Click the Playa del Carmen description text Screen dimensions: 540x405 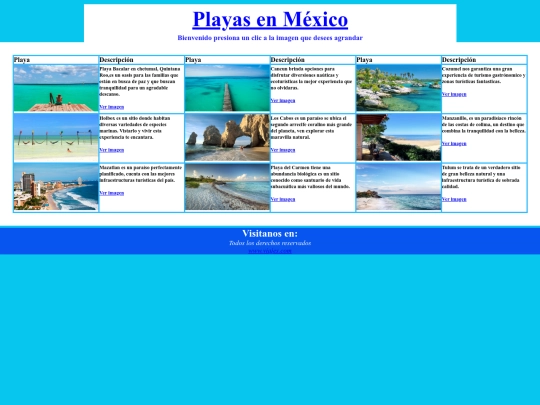310,177
